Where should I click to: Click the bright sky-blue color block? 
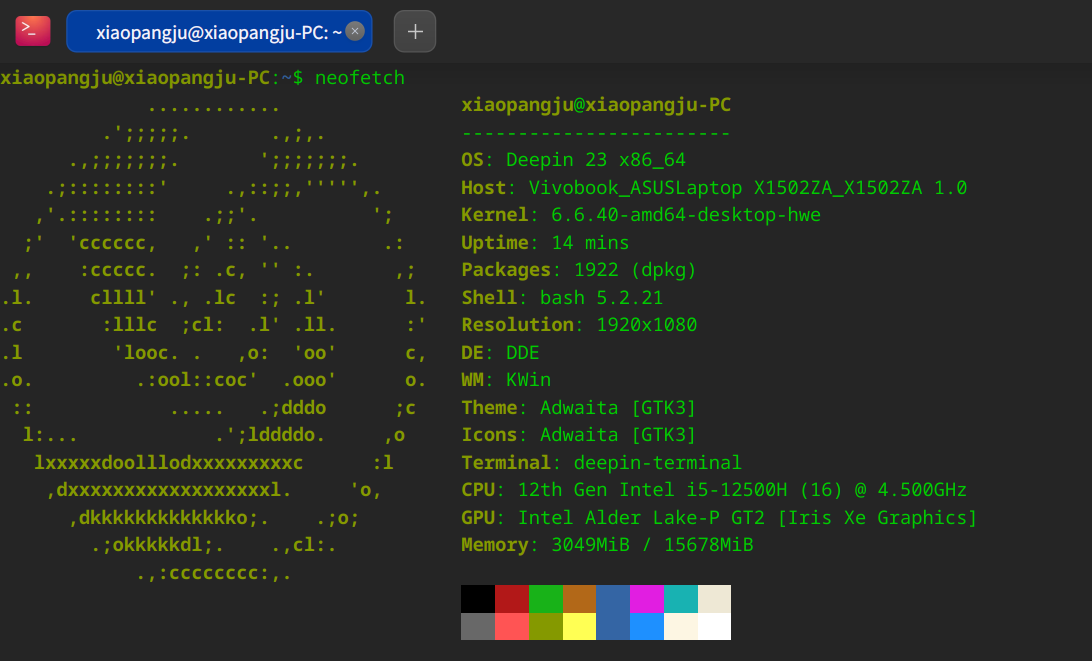coord(647,626)
